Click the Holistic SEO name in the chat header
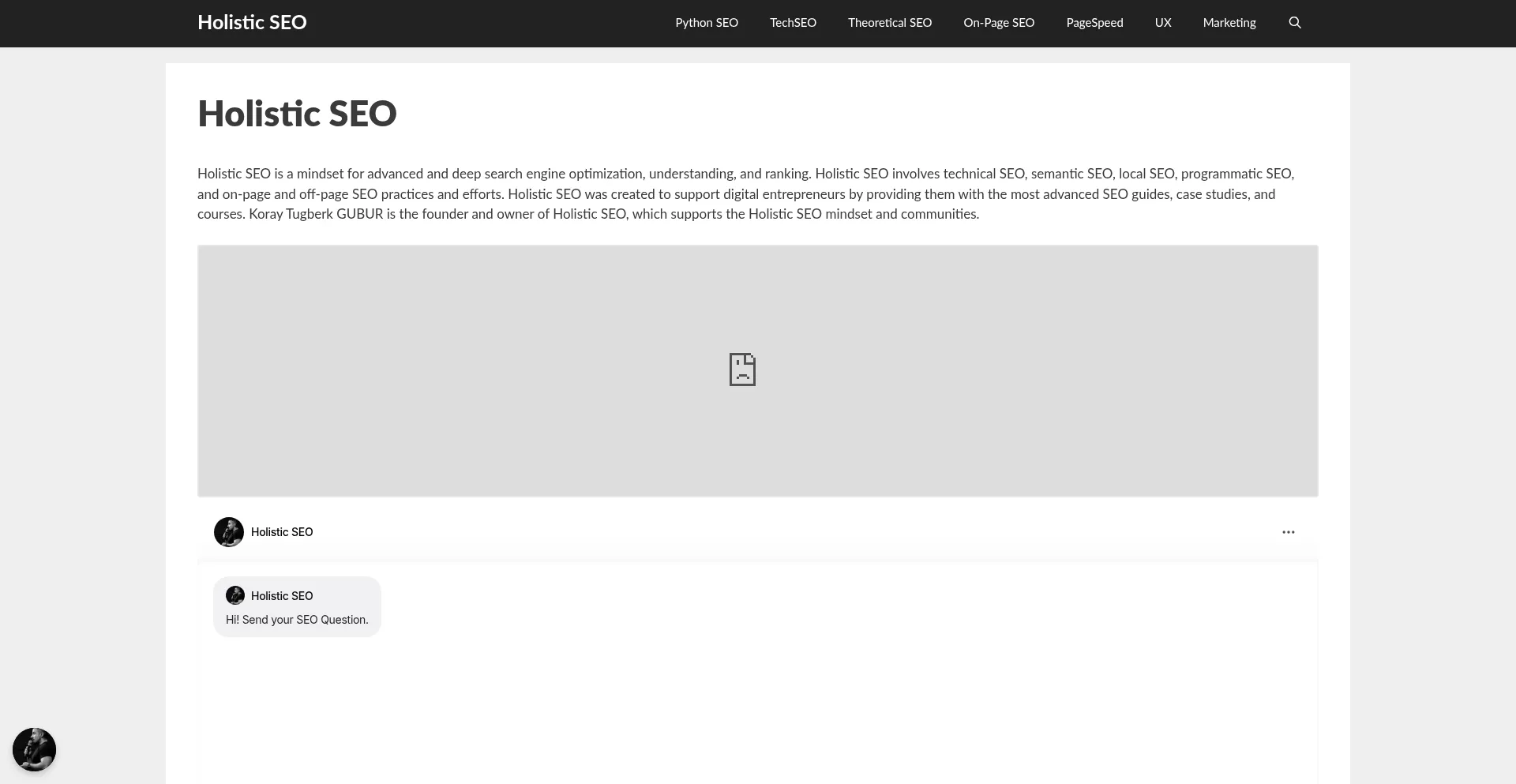The height and width of the screenshot is (784, 1516). (282, 532)
